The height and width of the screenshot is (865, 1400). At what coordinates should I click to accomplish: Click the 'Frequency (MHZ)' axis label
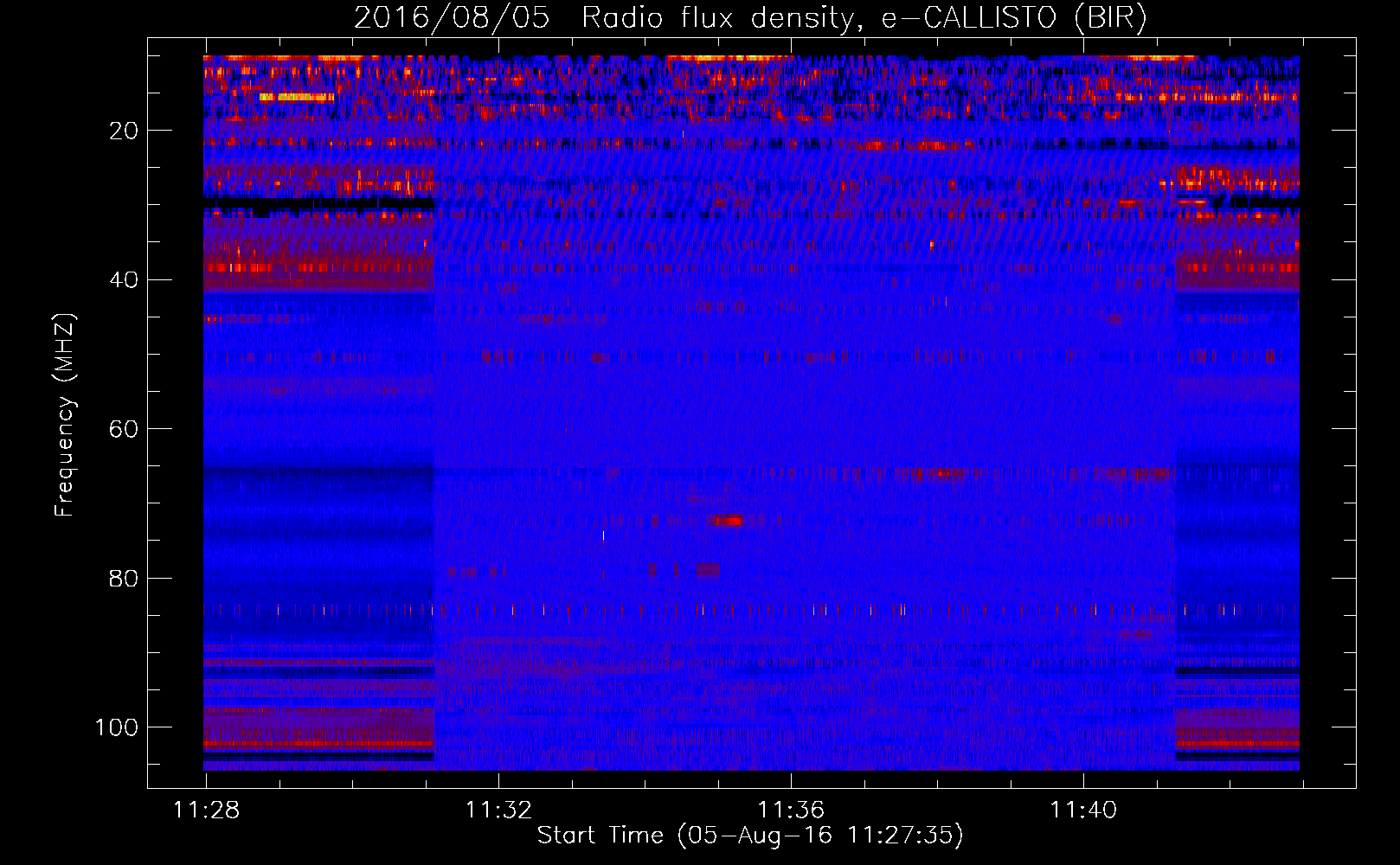coord(65,414)
